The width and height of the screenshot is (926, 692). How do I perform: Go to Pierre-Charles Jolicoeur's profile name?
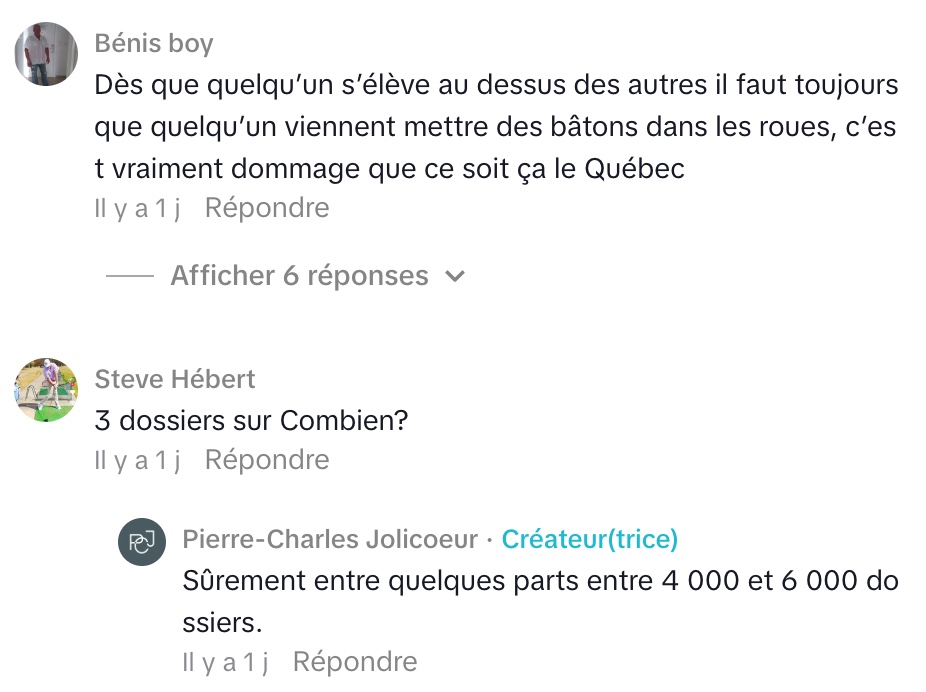pyautogui.click(x=330, y=540)
